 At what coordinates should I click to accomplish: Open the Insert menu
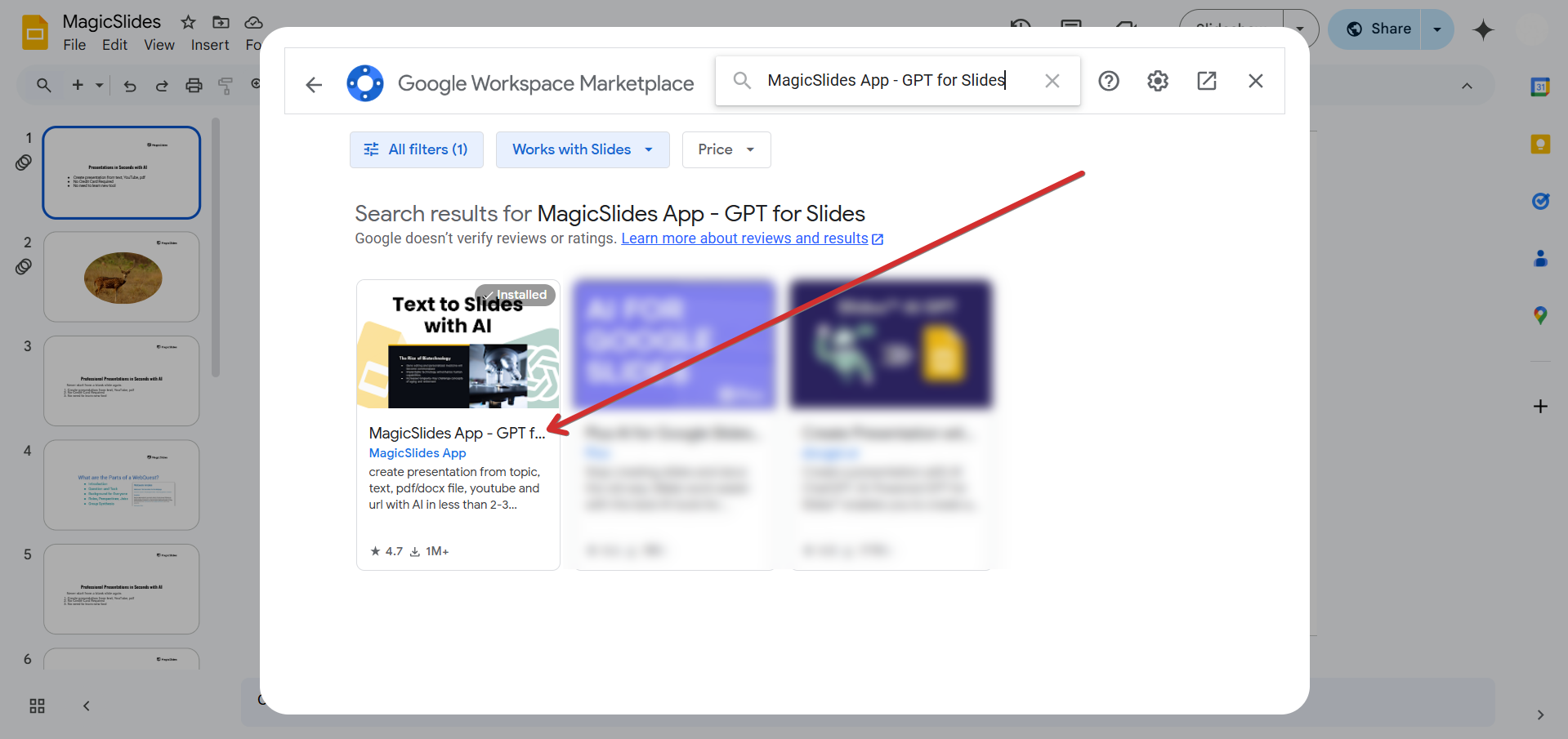click(210, 45)
